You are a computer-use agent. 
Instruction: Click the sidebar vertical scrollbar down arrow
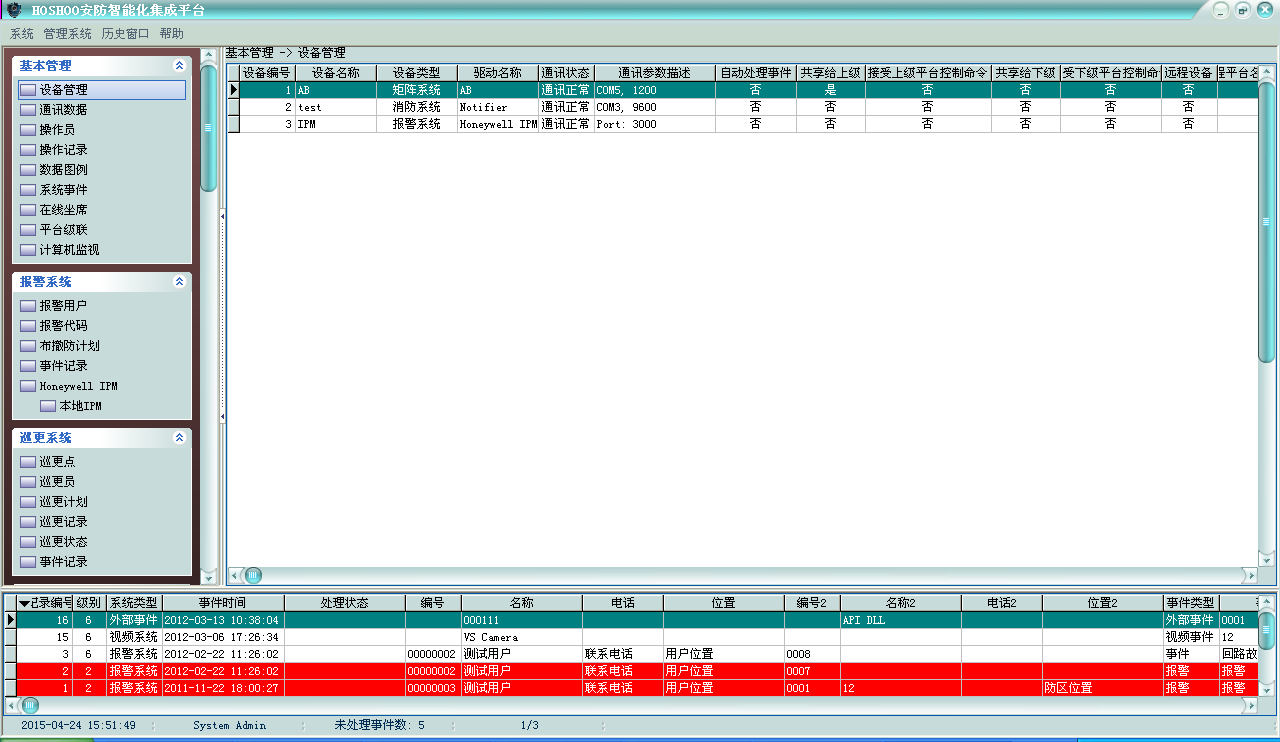(208, 577)
